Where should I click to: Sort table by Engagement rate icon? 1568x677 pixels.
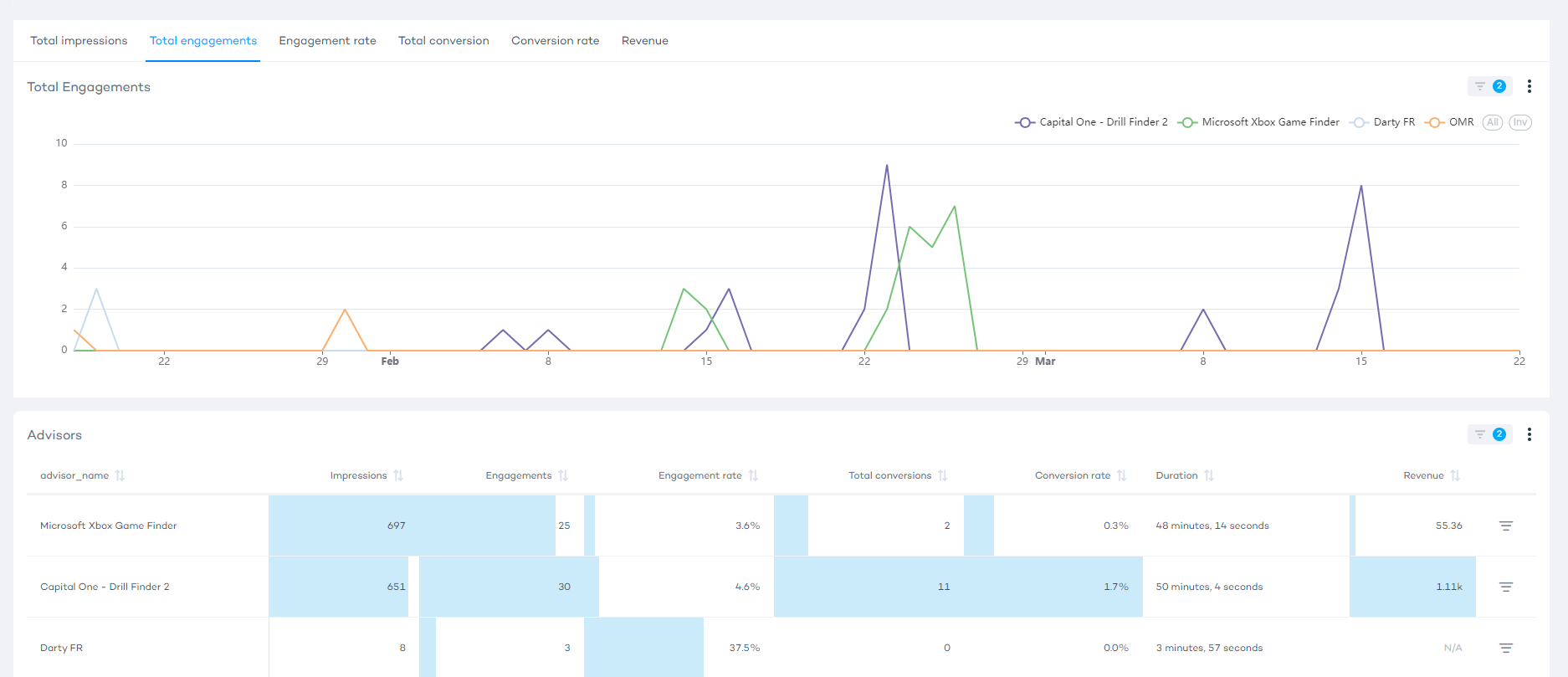(753, 475)
